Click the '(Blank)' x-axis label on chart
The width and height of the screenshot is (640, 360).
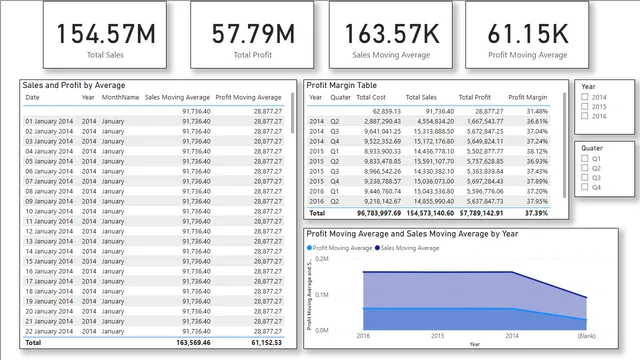click(x=587, y=336)
